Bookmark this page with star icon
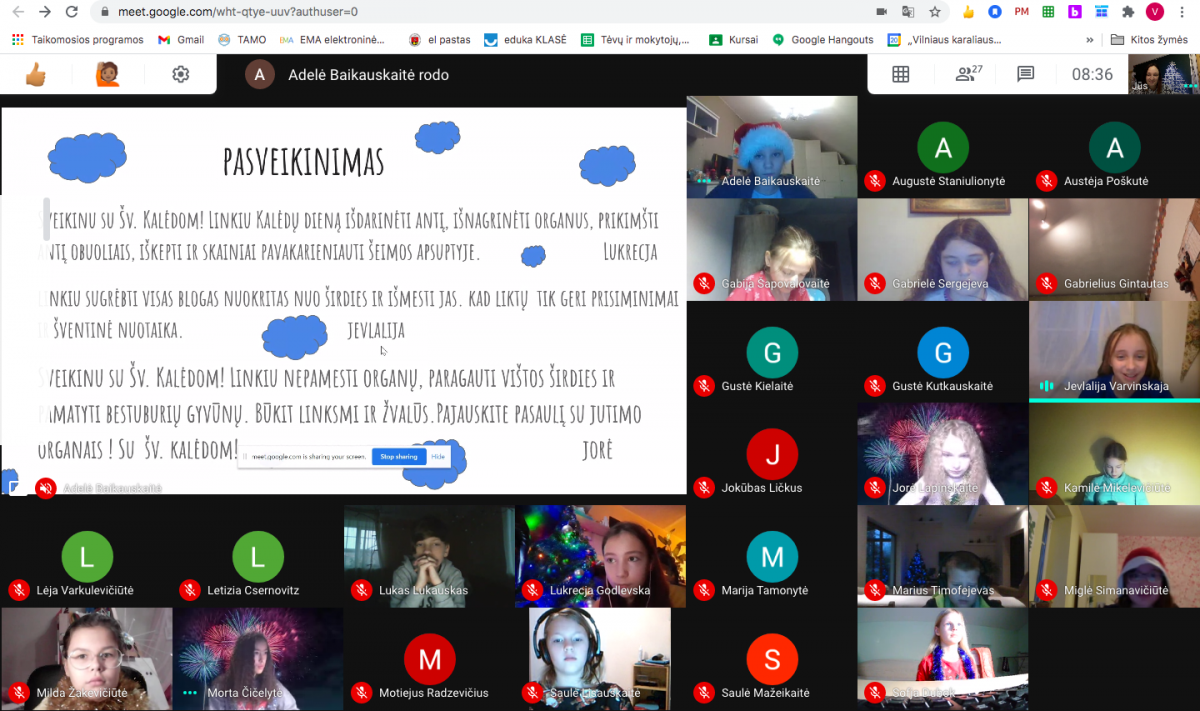The image size is (1200, 711). [x=935, y=12]
